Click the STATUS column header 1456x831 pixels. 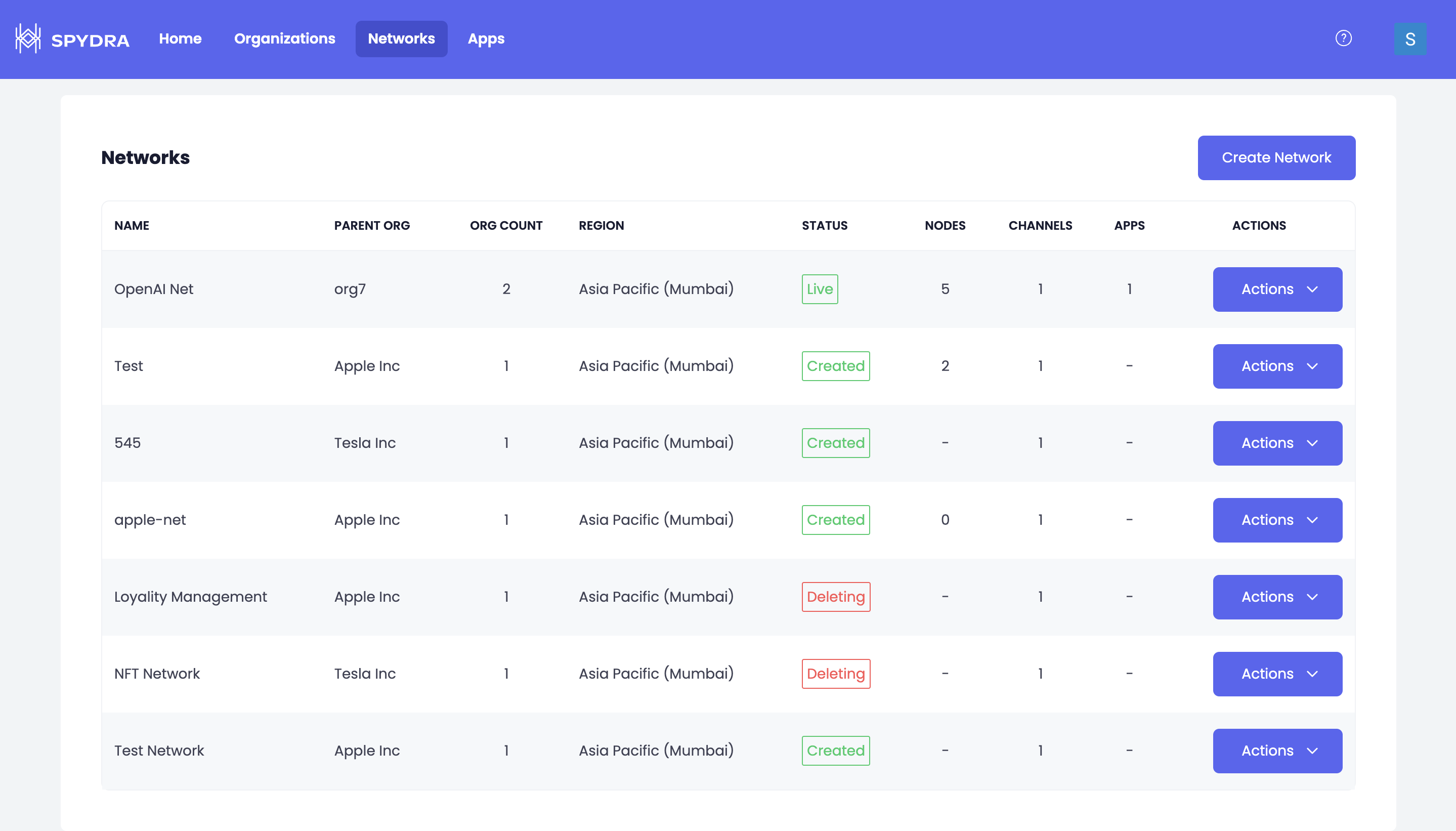tap(824, 225)
